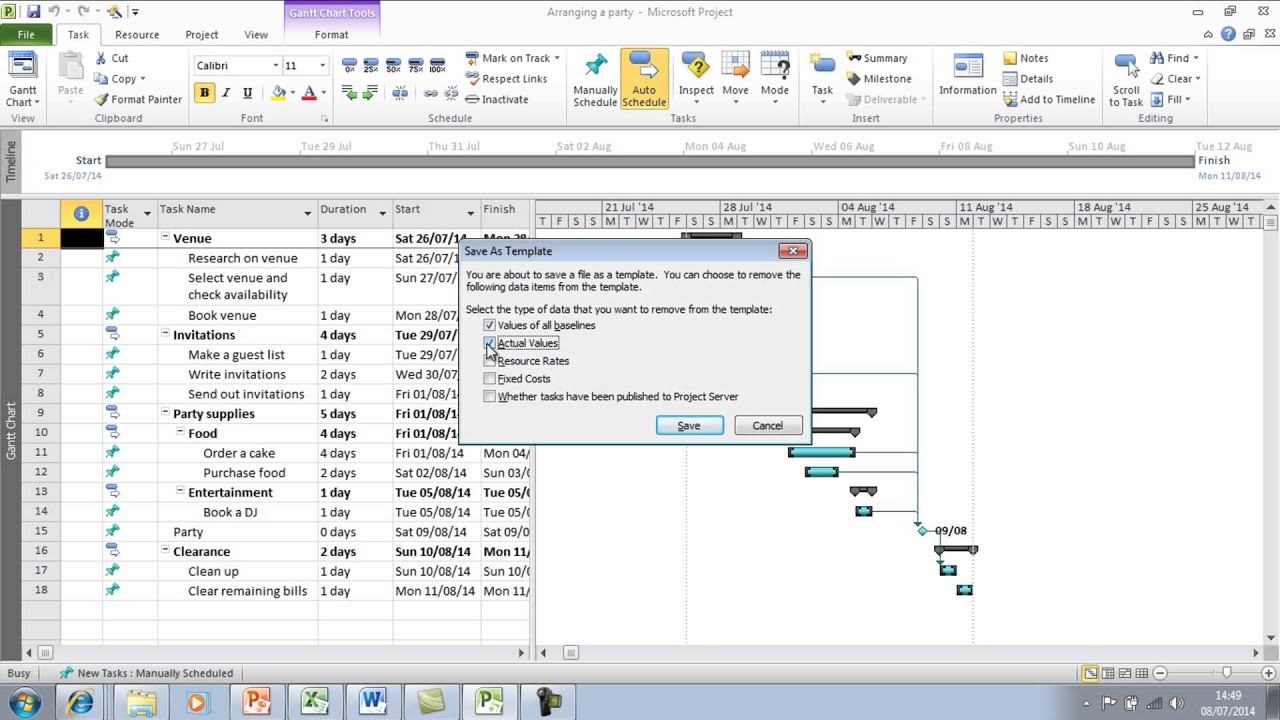Apply Italic formatting
This screenshot has width=1280, height=720.
[x=226, y=93]
